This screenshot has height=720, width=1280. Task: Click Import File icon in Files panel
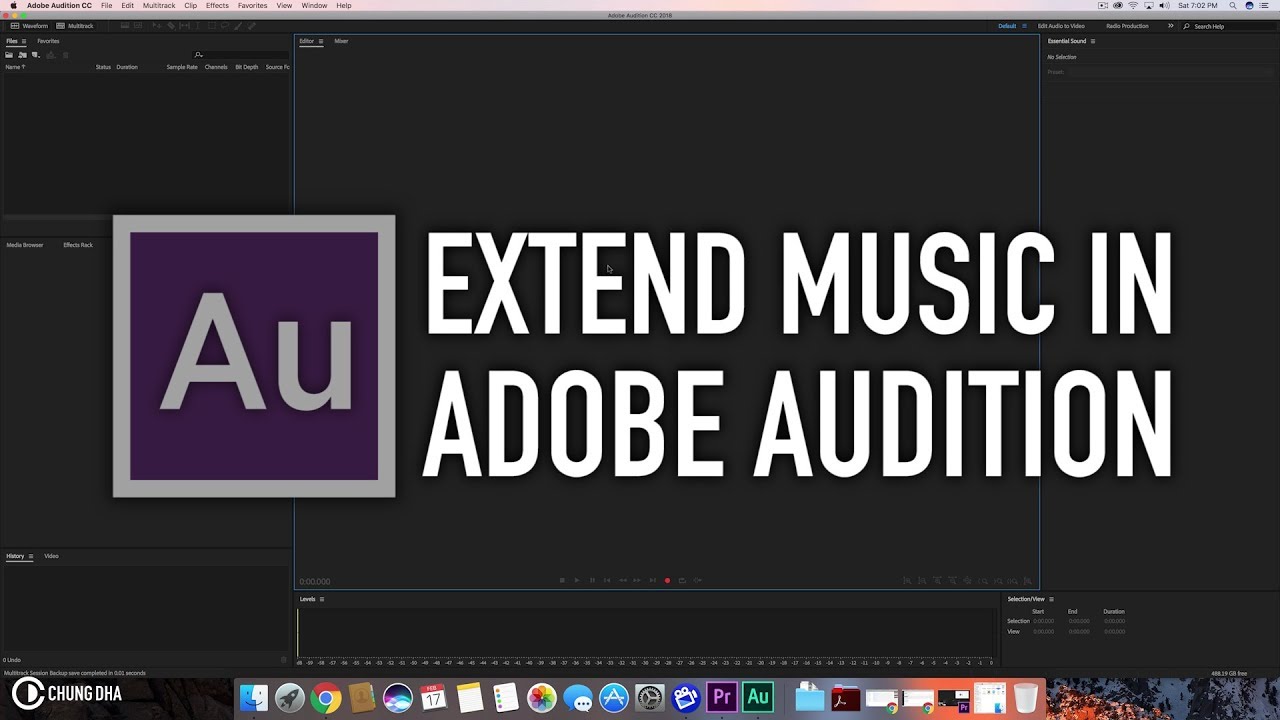22,55
